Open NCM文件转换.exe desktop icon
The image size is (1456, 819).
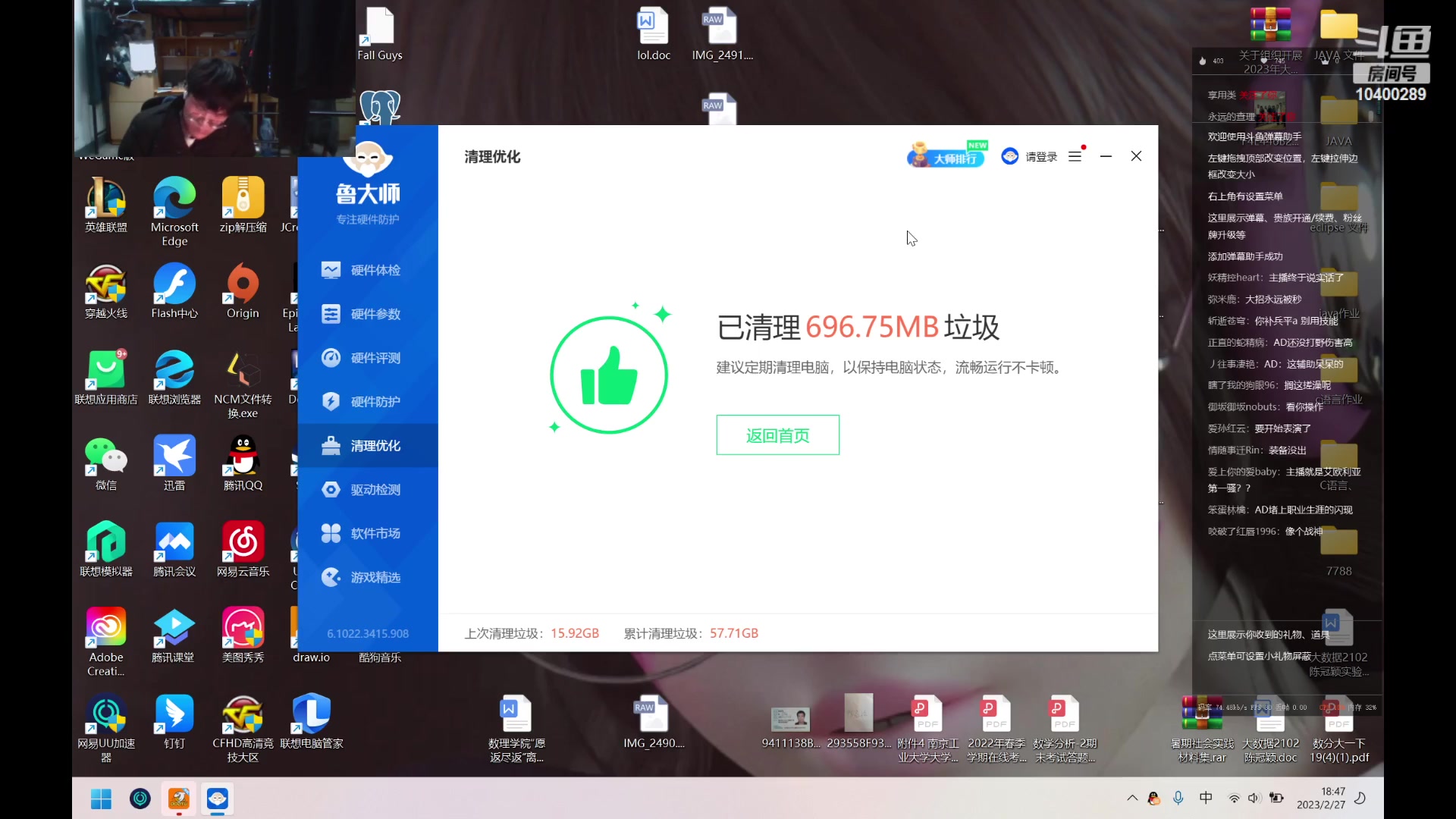(x=243, y=384)
